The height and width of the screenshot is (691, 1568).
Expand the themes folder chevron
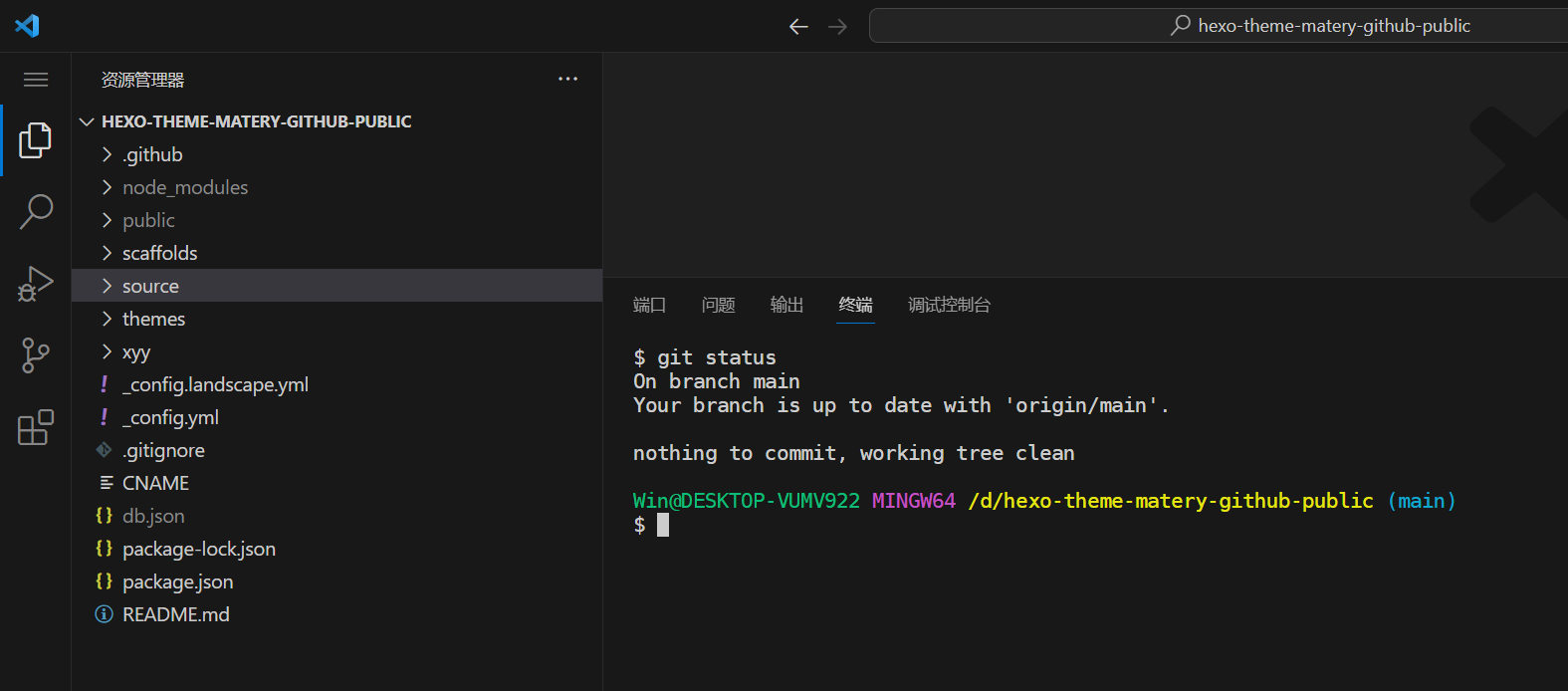click(107, 319)
